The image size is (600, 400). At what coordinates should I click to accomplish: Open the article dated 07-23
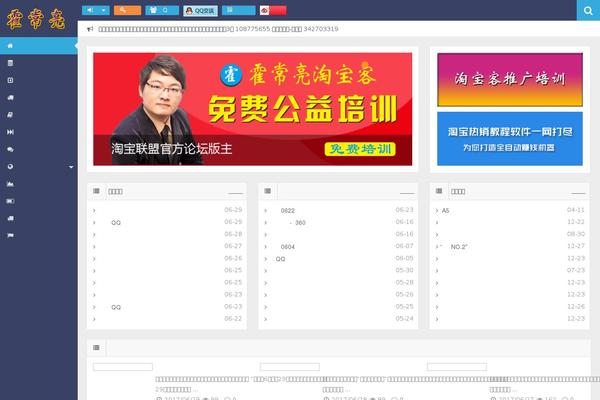(510, 271)
